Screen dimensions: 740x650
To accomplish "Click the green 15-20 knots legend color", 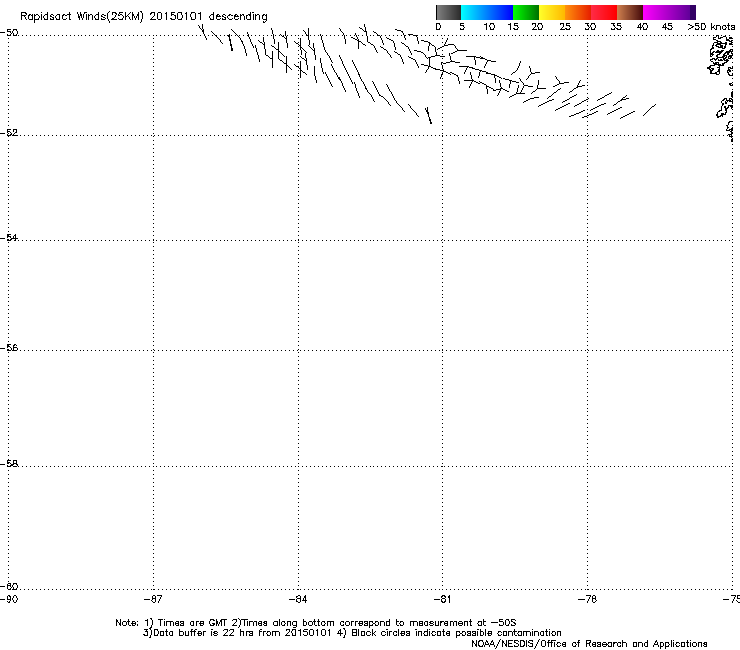I will click(526, 12).
